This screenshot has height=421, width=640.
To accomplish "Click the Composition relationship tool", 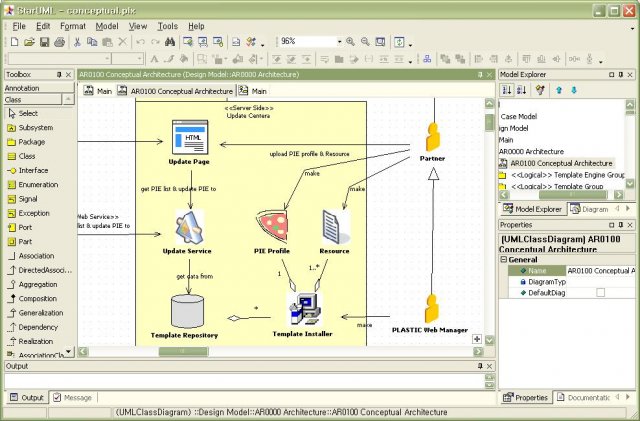I will (38, 298).
